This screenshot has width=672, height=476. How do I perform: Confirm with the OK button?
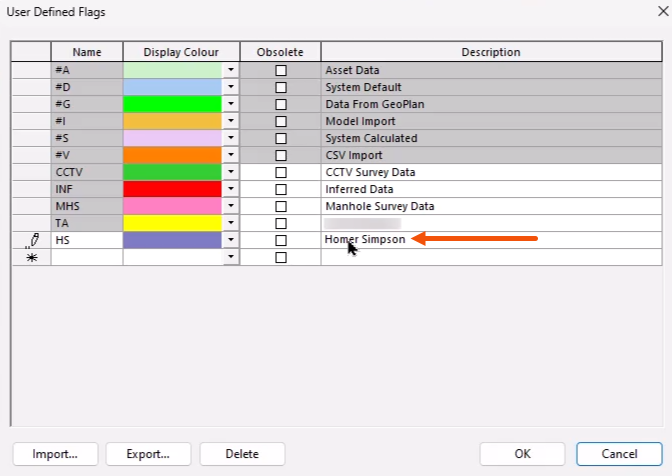522,454
